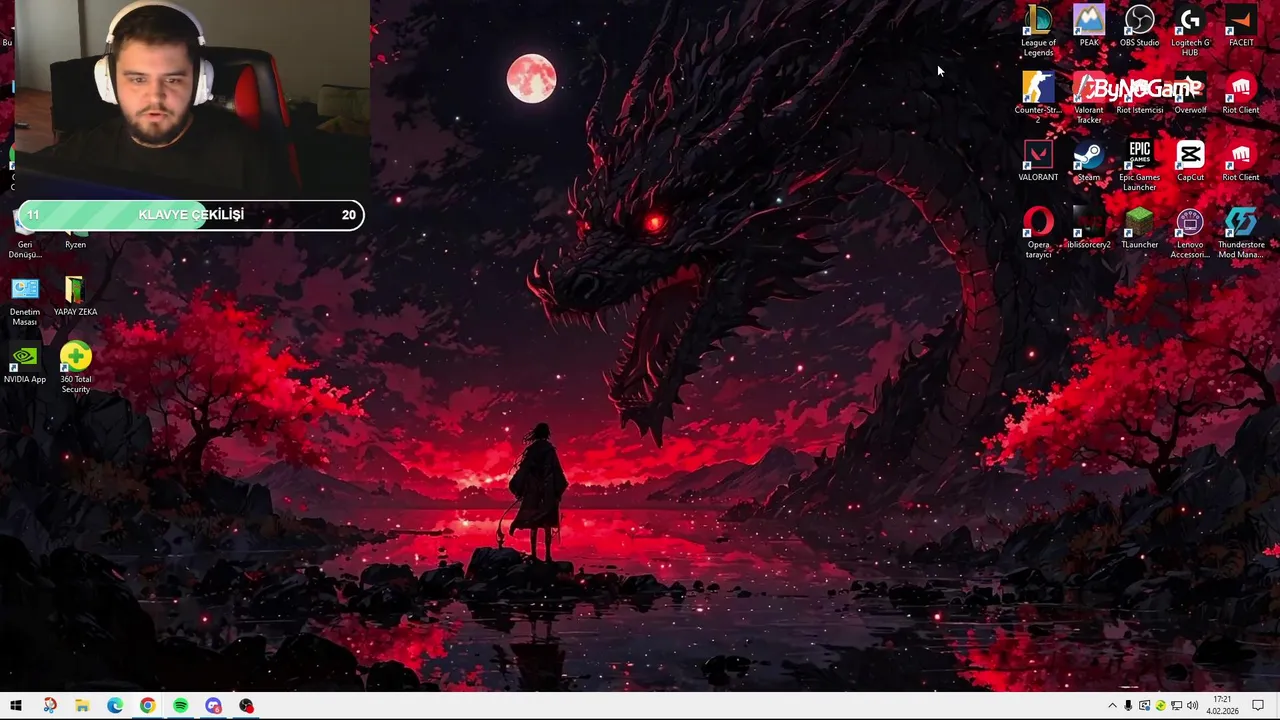Open the 360 Security tray icon
Screen dimensions: 1280x720
tap(1160, 706)
